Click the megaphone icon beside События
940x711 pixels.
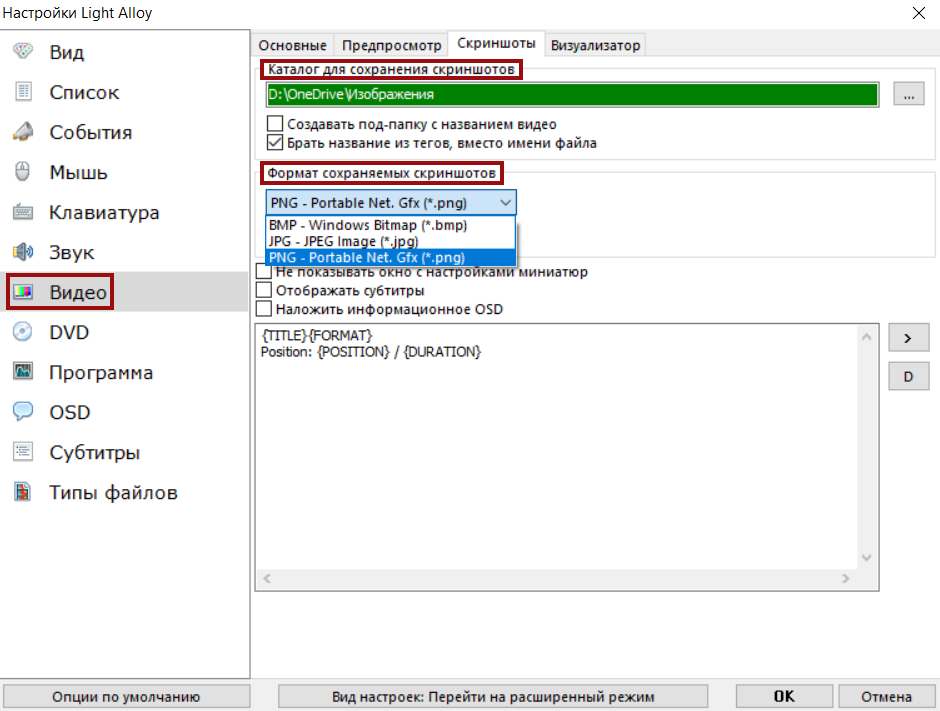click(23, 132)
